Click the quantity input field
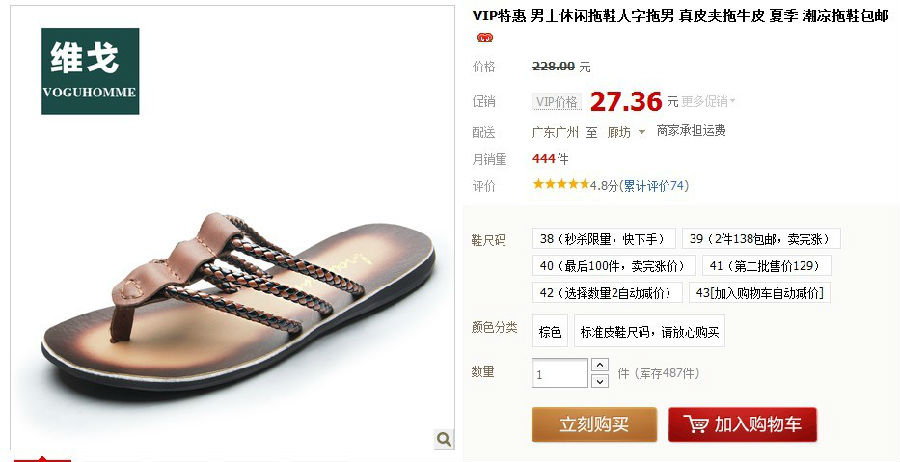This screenshot has width=900, height=462. click(560, 373)
